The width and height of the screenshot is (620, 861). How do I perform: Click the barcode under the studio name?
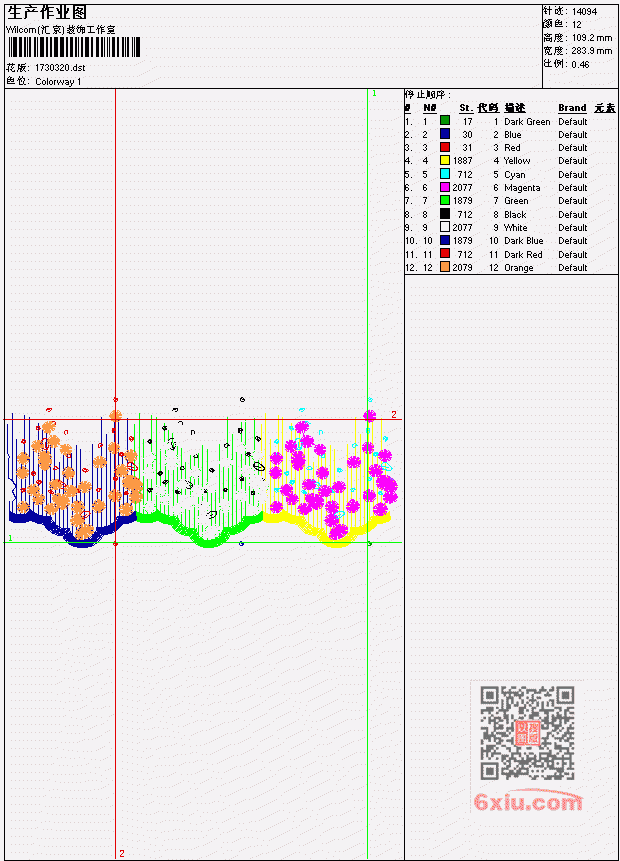click(74, 47)
